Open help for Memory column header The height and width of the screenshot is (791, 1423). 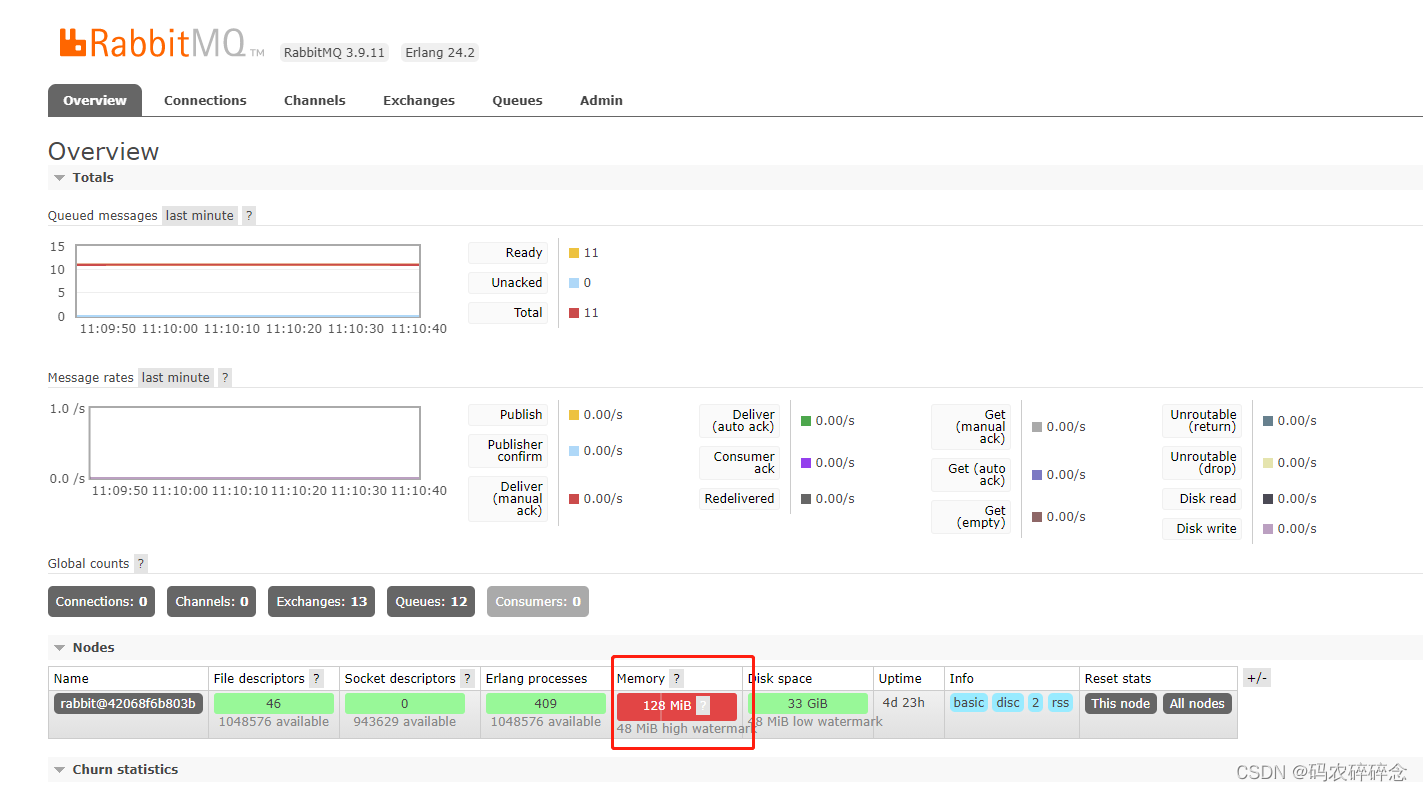[x=677, y=678]
